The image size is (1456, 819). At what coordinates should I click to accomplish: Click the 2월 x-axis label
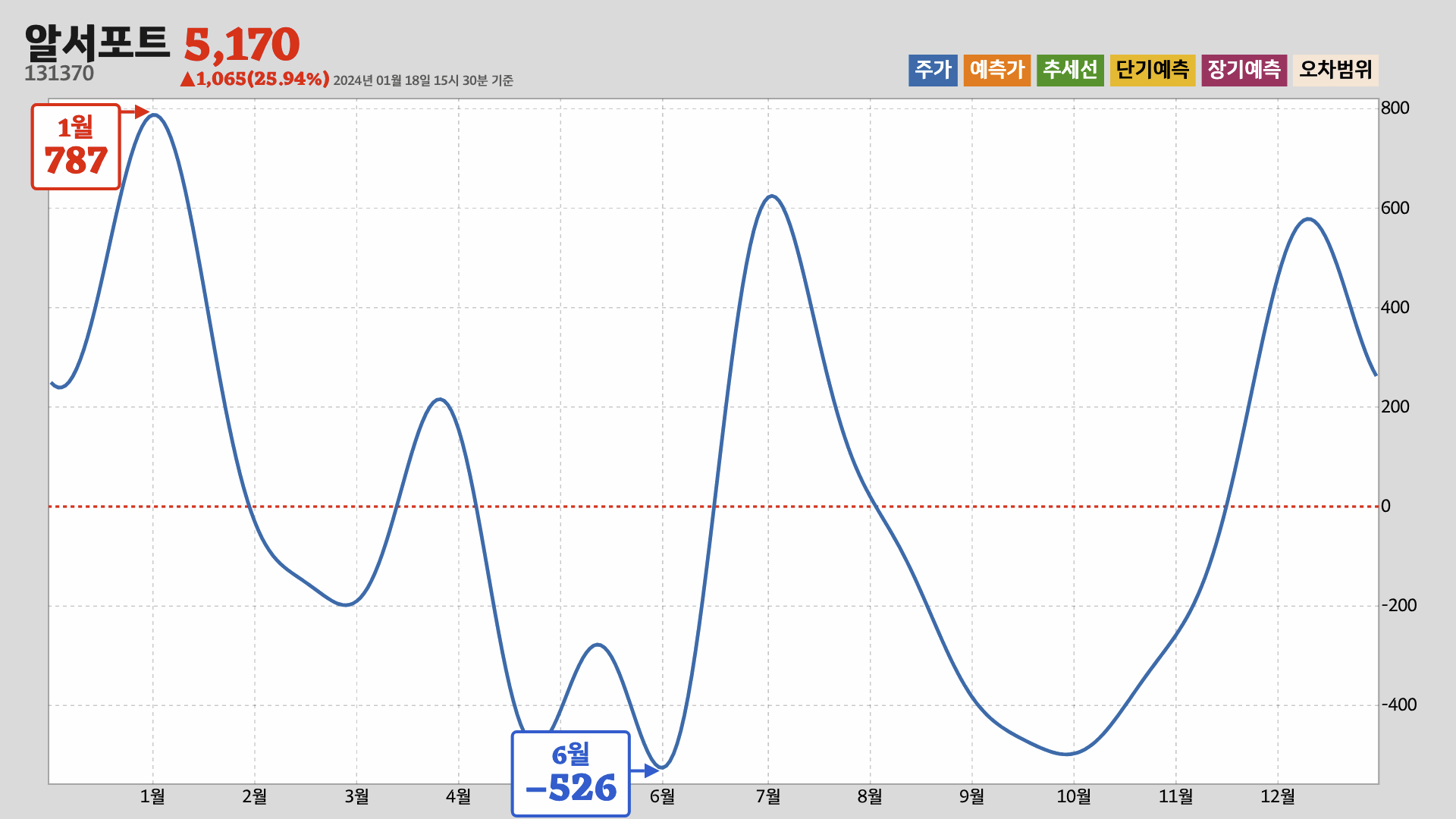pos(255,796)
